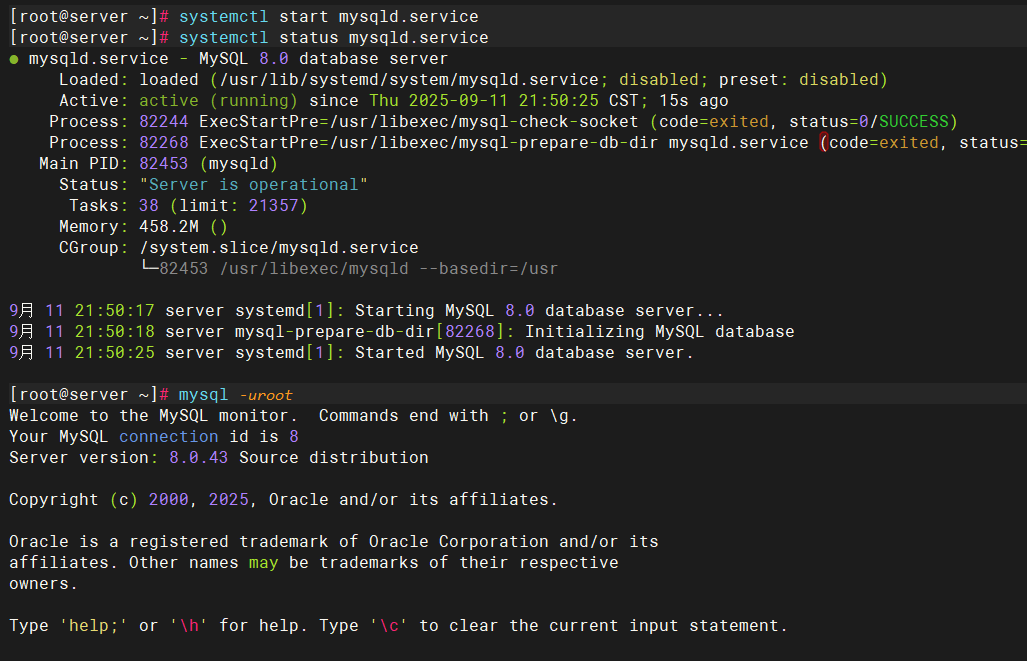
Task: Click the '15s ago' uptime text
Action: point(694,100)
